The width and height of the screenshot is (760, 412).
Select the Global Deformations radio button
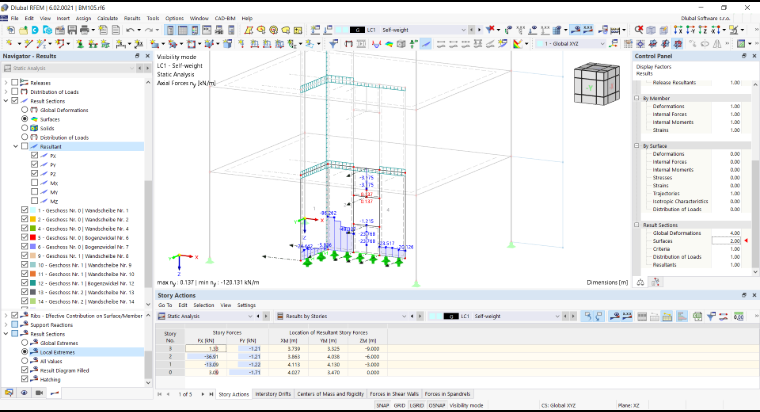[25, 110]
